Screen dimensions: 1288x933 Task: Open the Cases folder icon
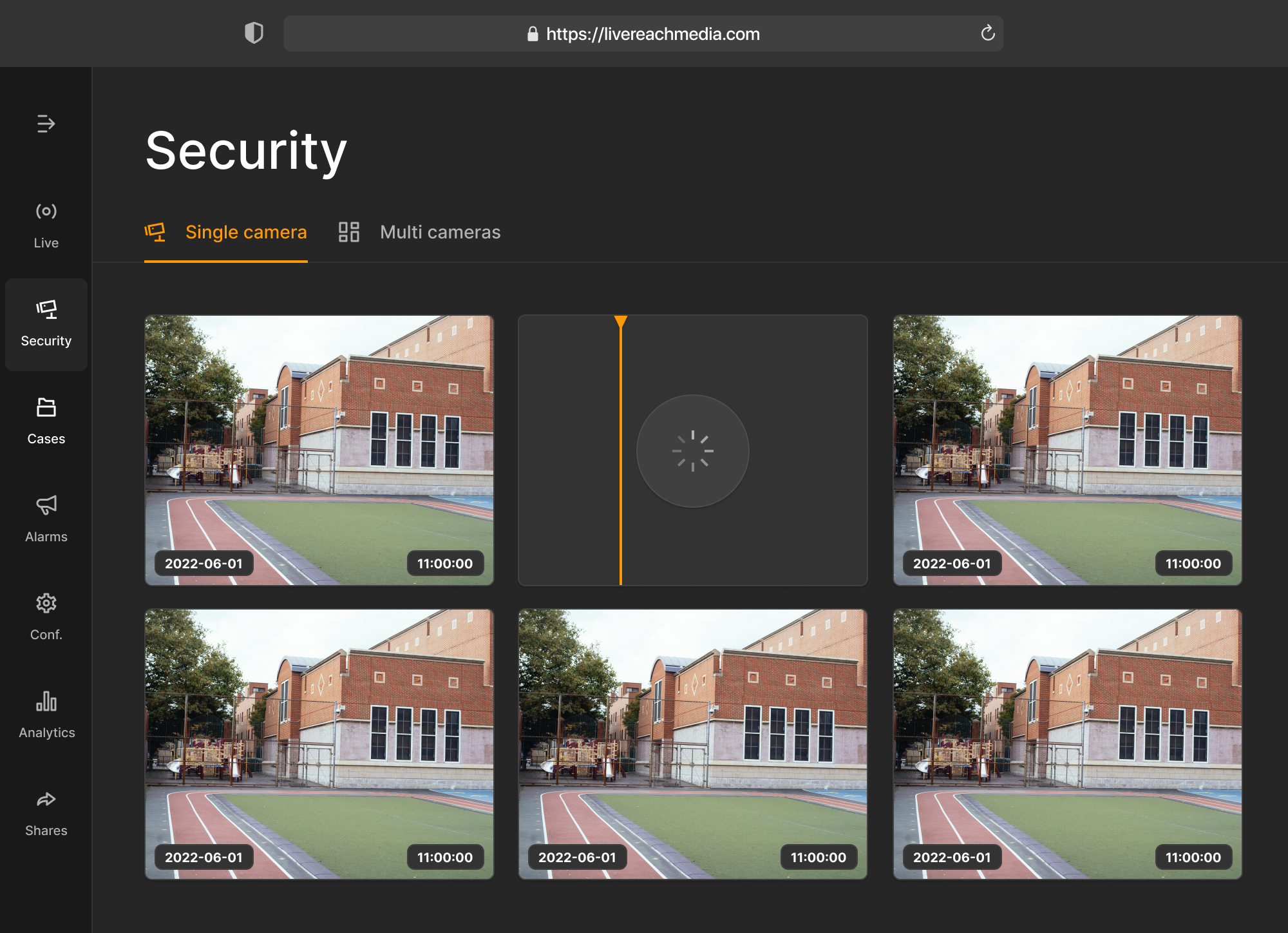(x=46, y=407)
